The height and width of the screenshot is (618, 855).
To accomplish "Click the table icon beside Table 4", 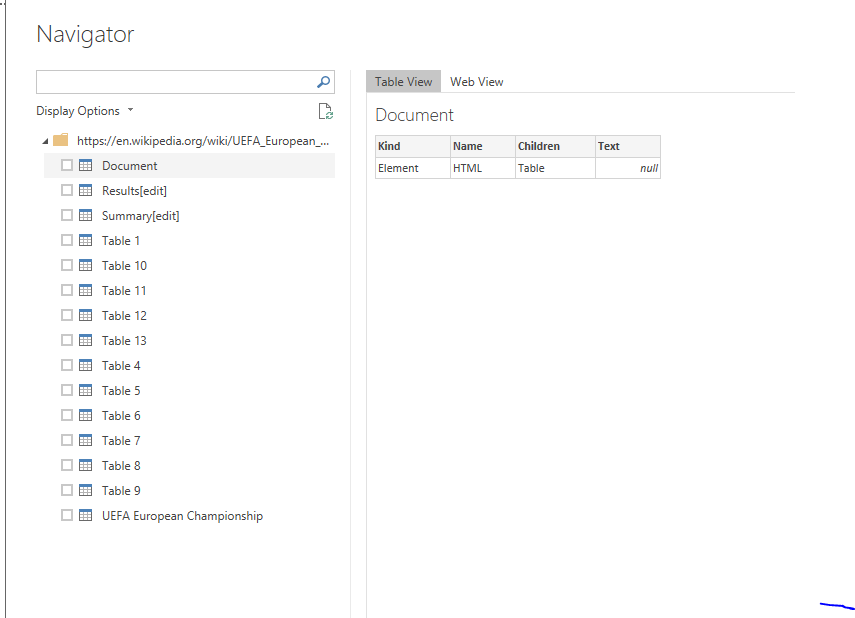I will coord(86,365).
